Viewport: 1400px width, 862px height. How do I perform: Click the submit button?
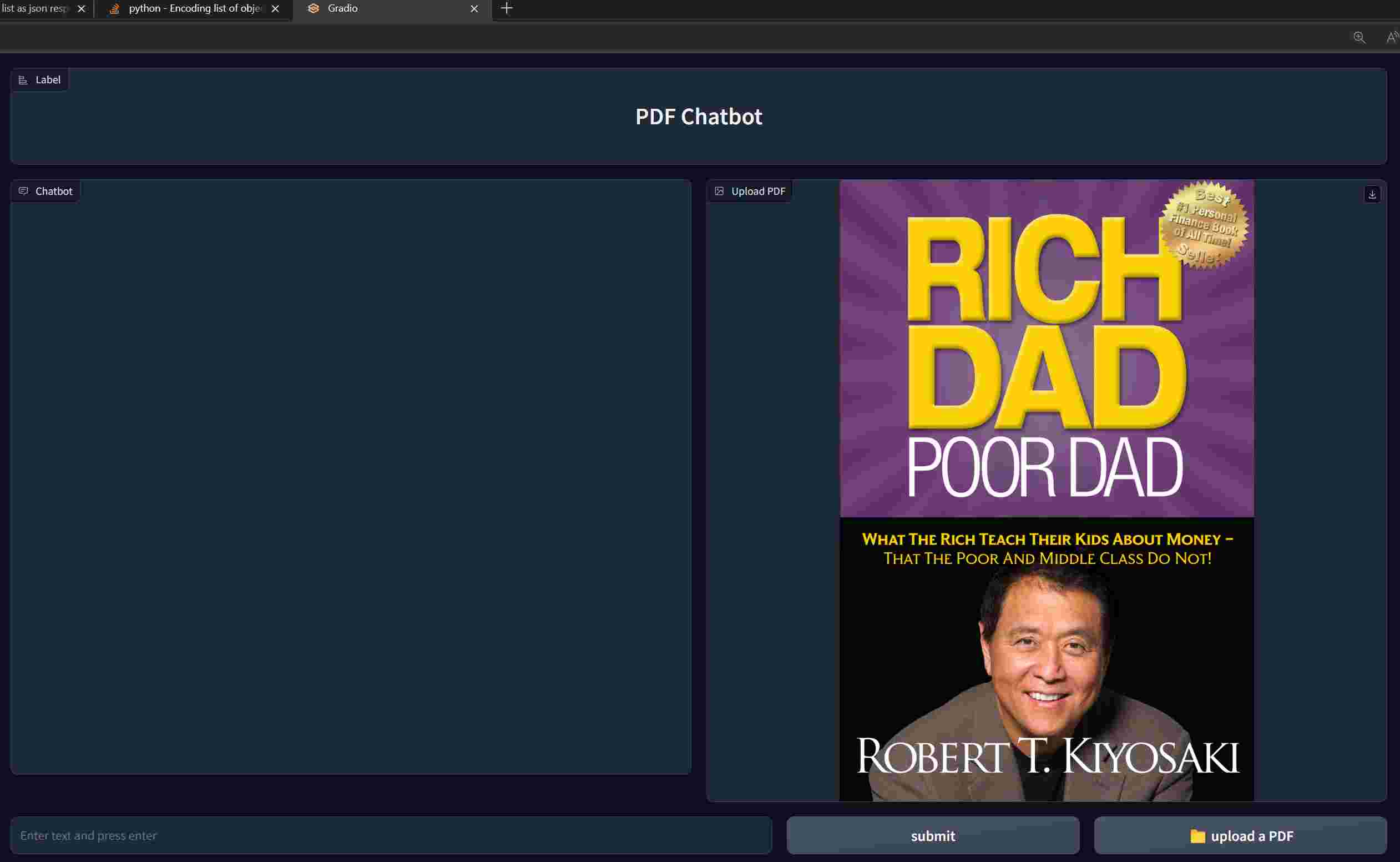point(933,836)
